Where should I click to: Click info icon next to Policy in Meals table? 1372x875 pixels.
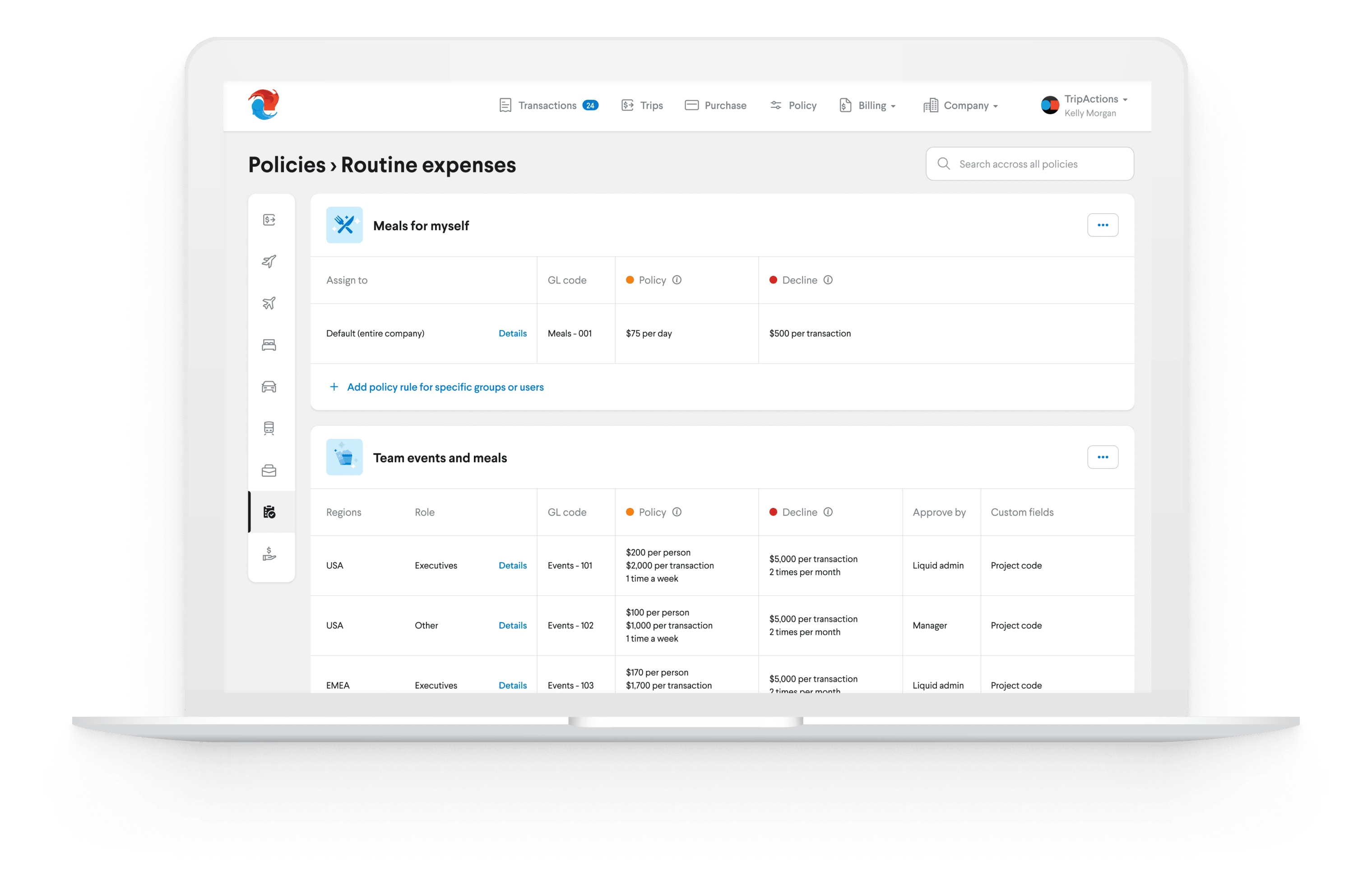(x=677, y=280)
